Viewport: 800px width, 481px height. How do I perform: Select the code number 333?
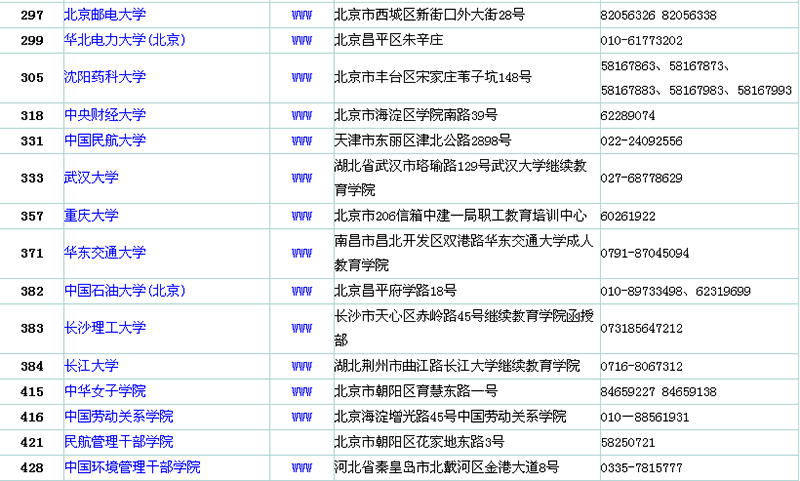tap(32, 179)
